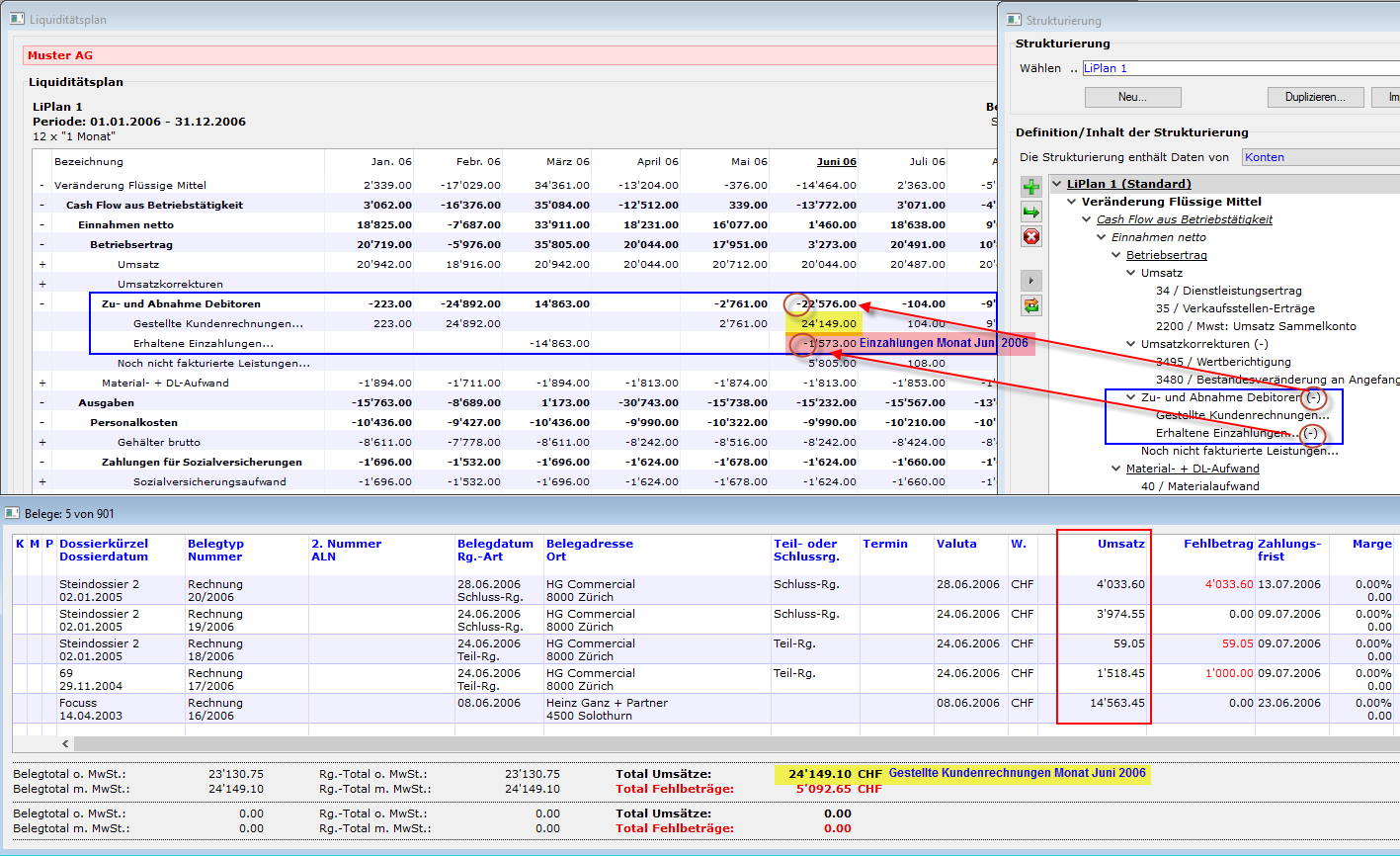Click the green arrow insert icon

click(1031, 212)
